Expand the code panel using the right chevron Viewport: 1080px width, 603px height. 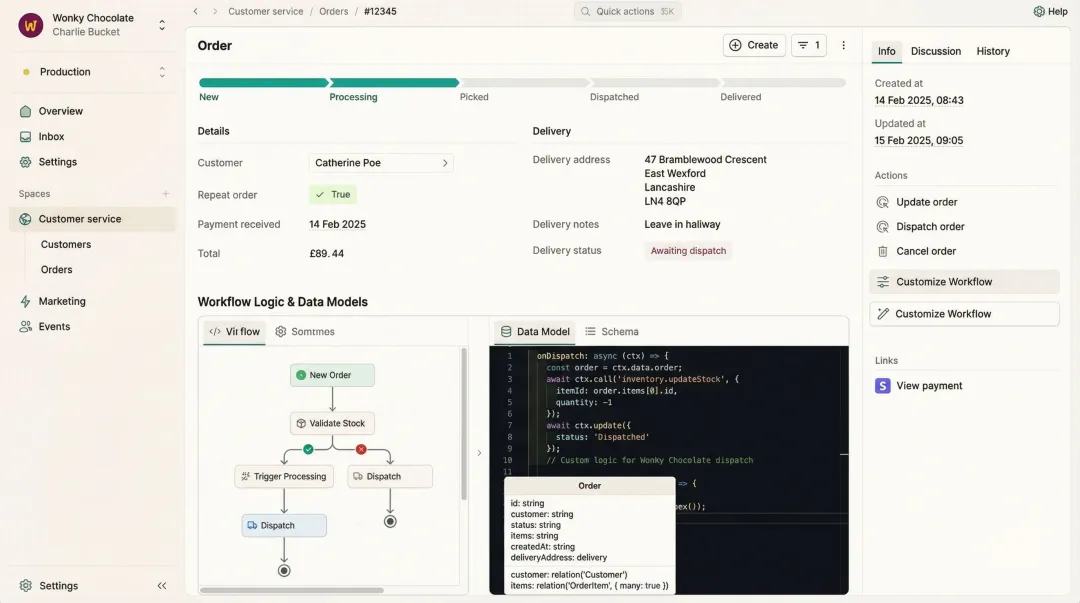(x=479, y=452)
